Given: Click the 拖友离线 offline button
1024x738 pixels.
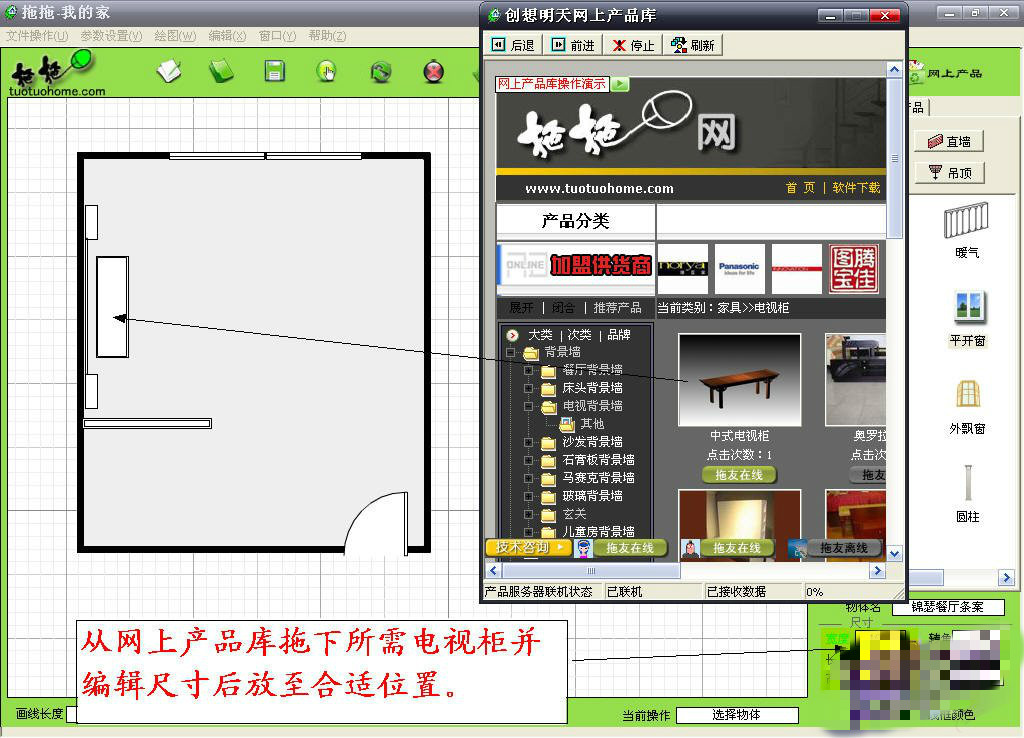Looking at the screenshot, I should pyautogui.click(x=844, y=548).
